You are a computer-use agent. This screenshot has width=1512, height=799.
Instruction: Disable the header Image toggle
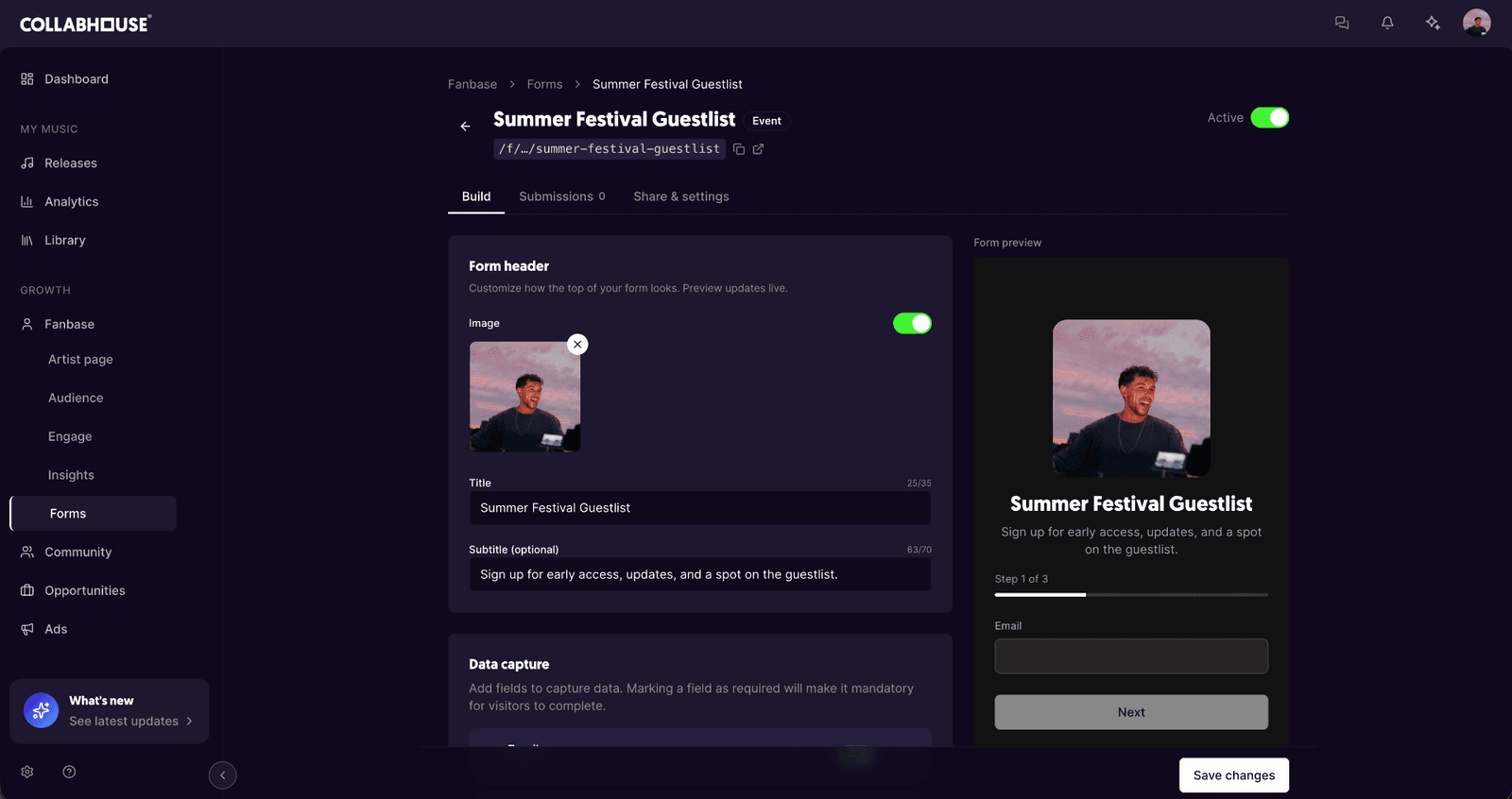tap(912, 324)
